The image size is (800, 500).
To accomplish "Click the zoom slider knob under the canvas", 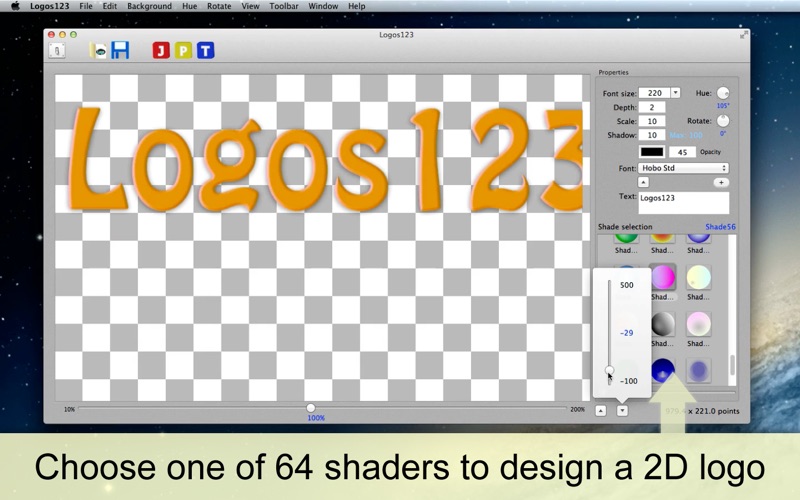I will pos(310,408).
